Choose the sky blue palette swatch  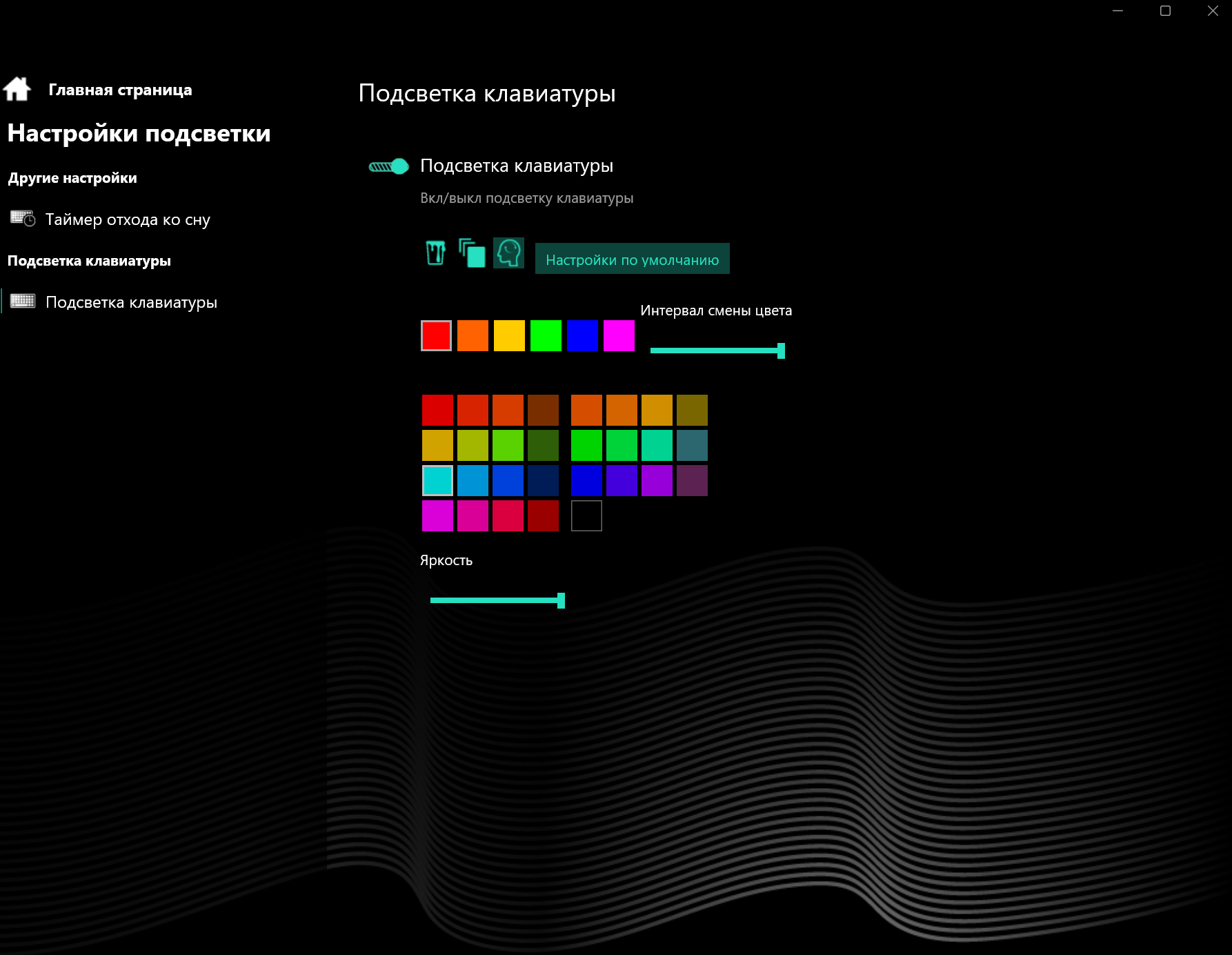473,480
